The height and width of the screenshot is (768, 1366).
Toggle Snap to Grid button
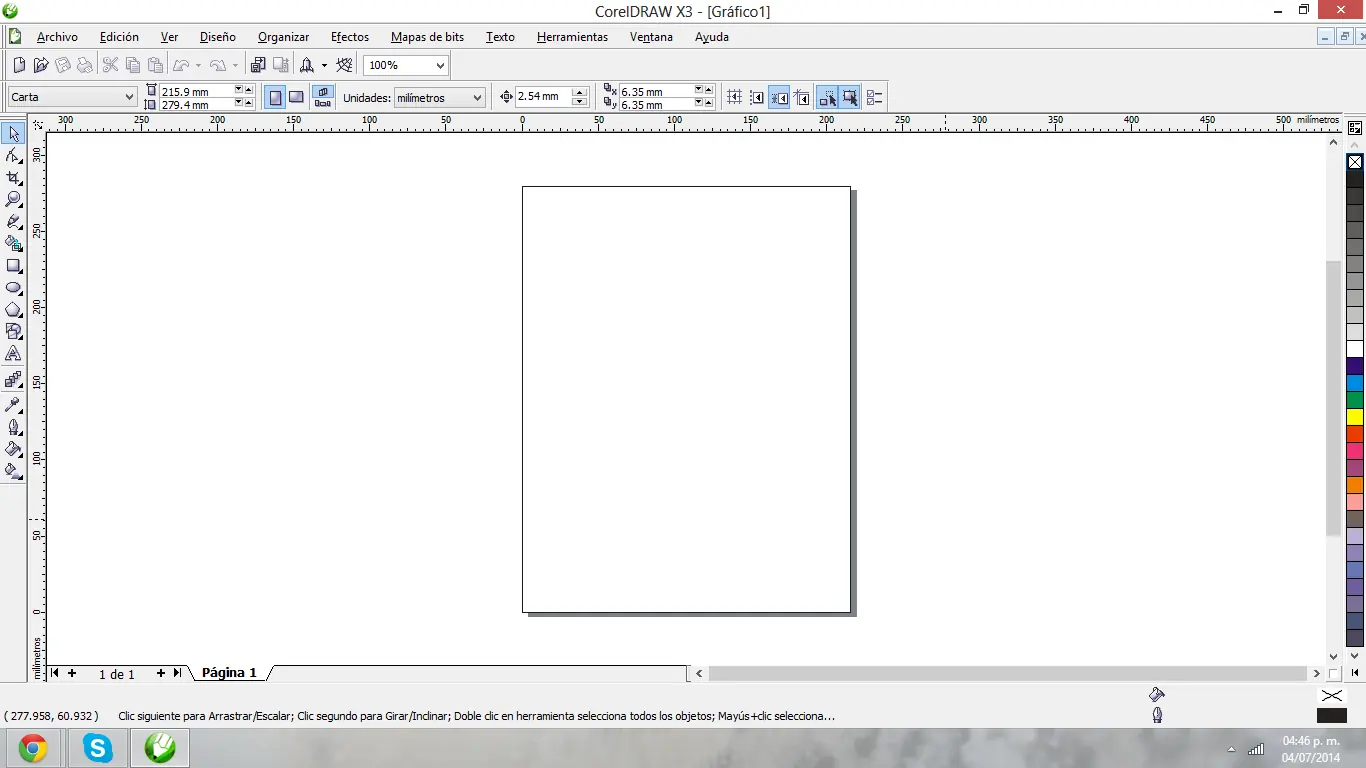coord(734,97)
